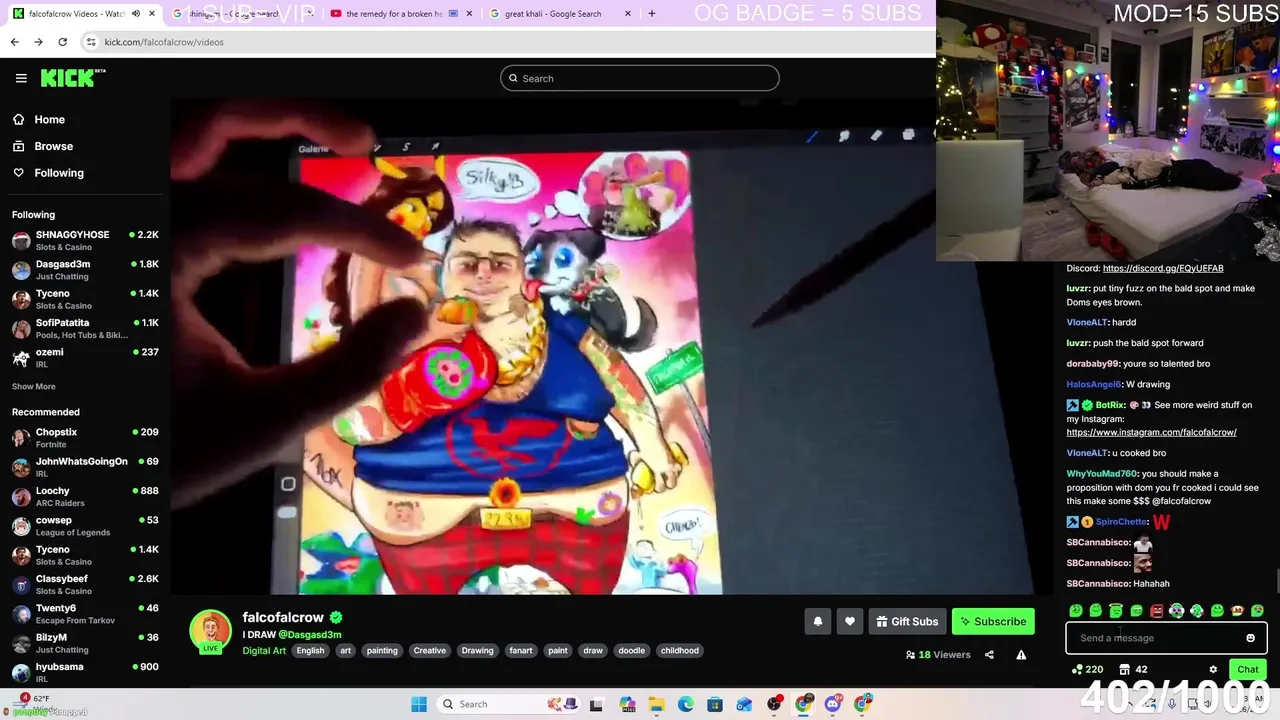The width and height of the screenshot is (1280, 720).
Task: Go to Home in sidebar
Action: click(x=49, y=119)
